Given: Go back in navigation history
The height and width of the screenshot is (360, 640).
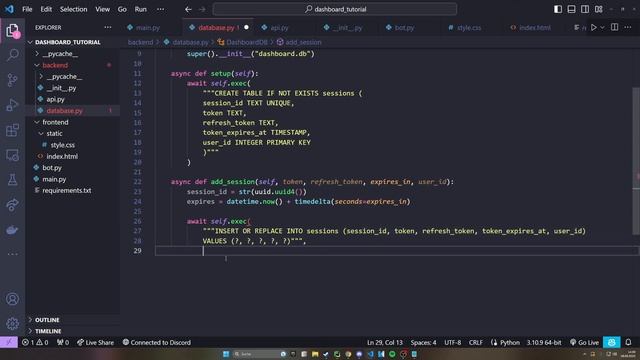Looking at the screenshot, I should click(188, 9).
